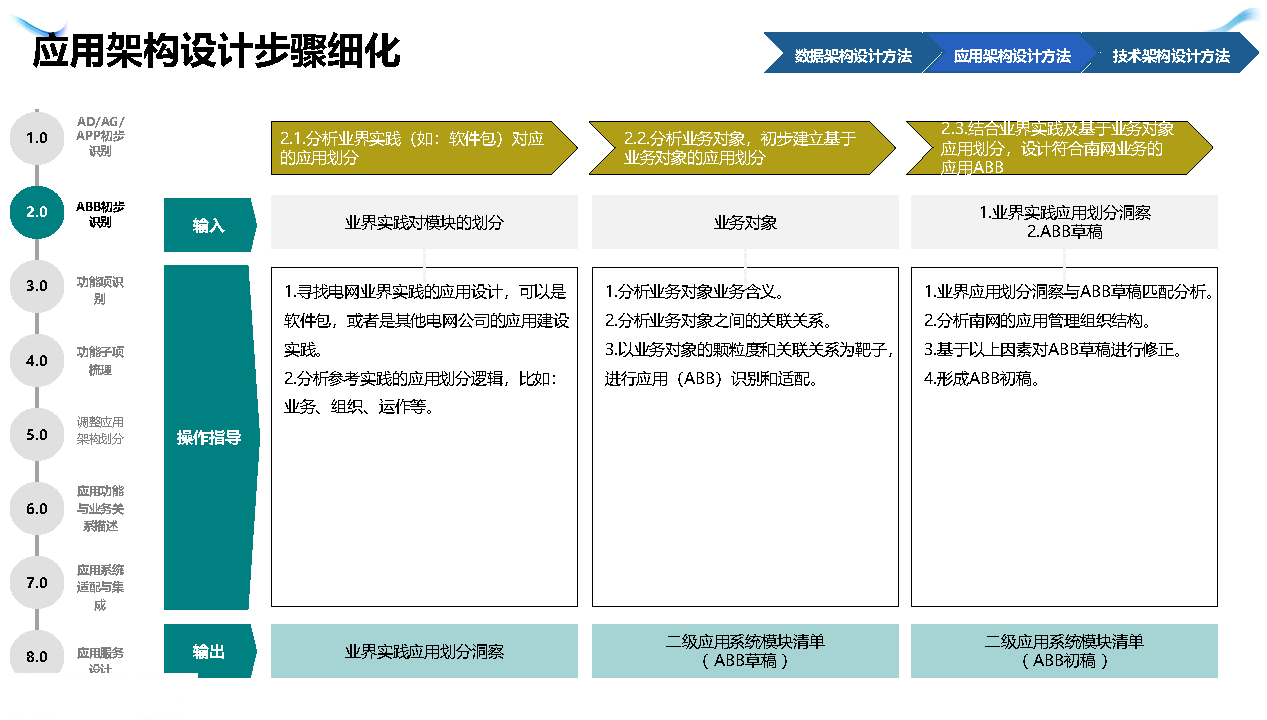Go to the 技术架构设计方法 tab
The width and height of the screenshot is (1267, 720).
[x=1171, y=56]
